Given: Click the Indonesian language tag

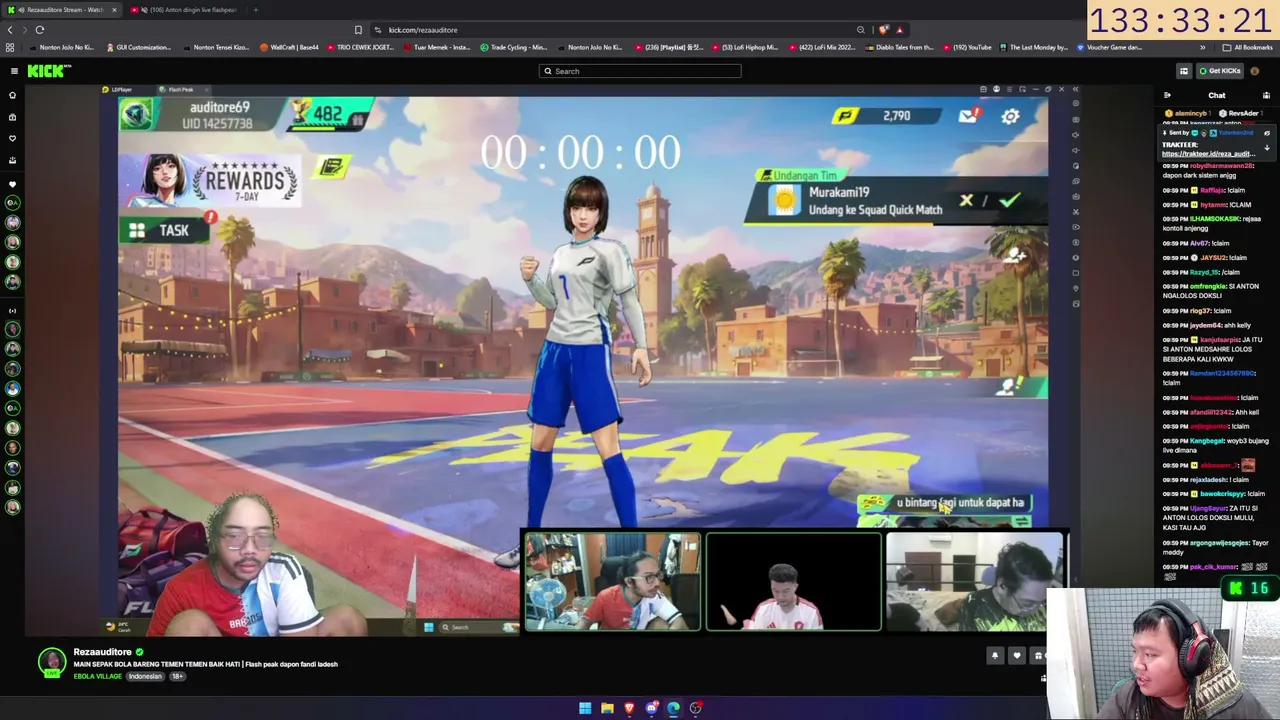Looking at the screenshot, I should coord(145,677).
